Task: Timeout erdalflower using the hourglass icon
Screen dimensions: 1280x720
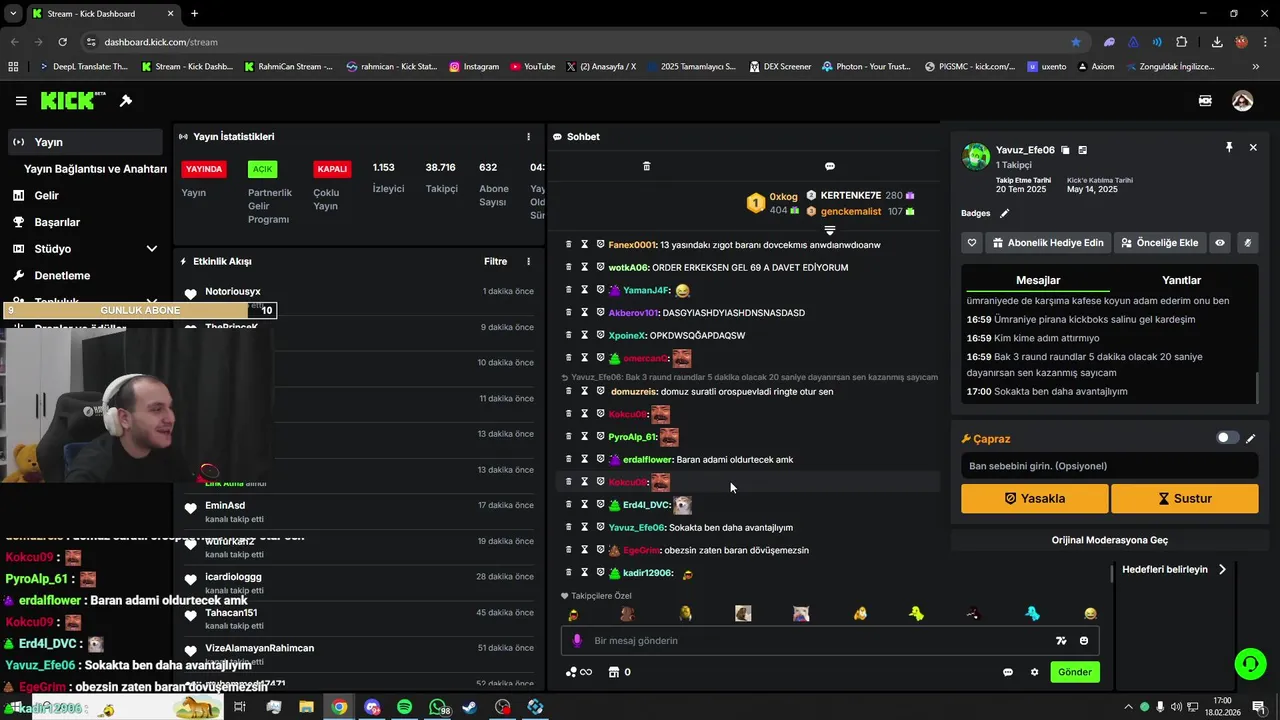Action: pyautogui.click(x=585, y=459)
